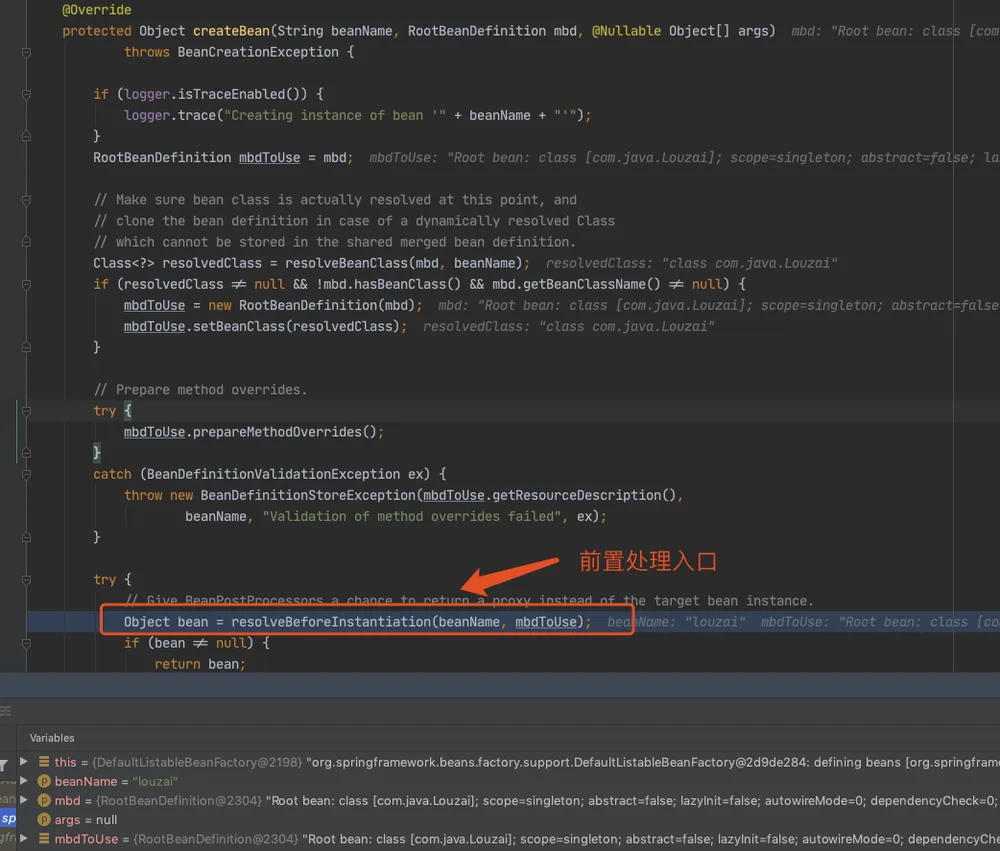The height and width of the screenshot is (851, 1000).
Task: Collapse the 'try {' block before prepareMethodOverrides
Action: pyautogui.click(x=26, y=411)
